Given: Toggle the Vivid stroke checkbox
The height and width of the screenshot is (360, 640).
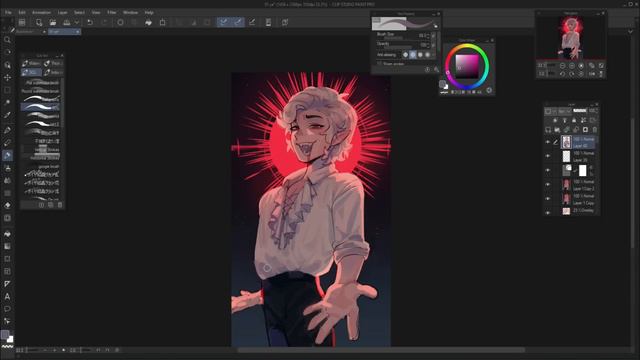Looking at the screenshot, I should pyautogui.click(x=379, y=64).
